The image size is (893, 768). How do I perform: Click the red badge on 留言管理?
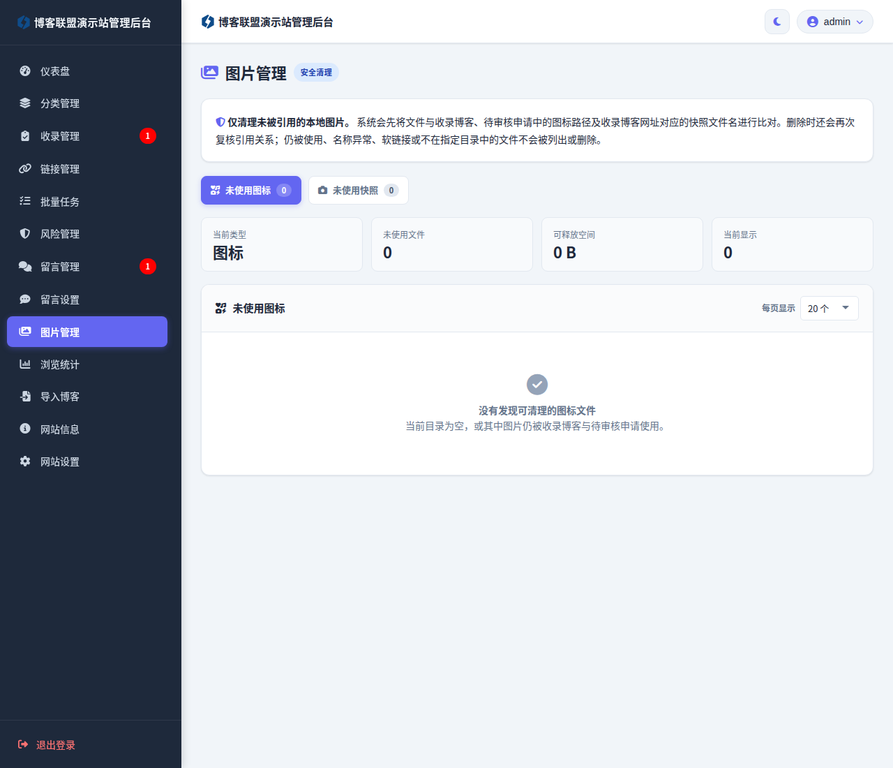148,266
